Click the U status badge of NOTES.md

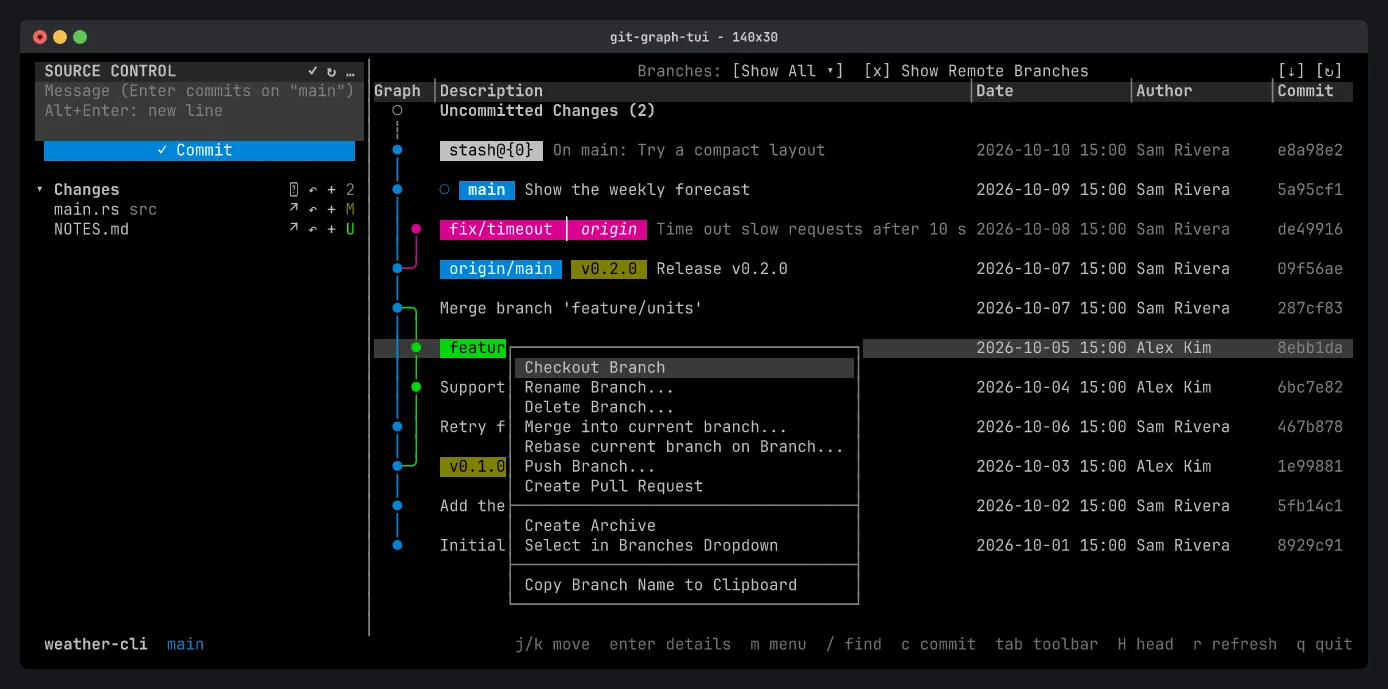point(350,229)
